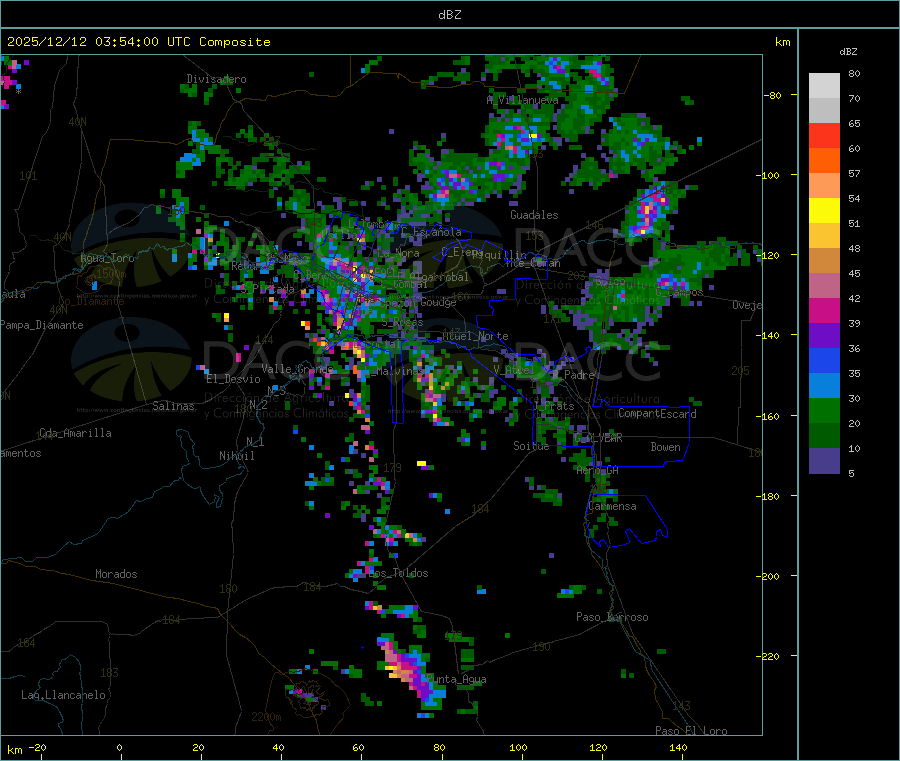Click the Morados map label
This screenshot has height=761, width=900.
click(x=116, y=574)
